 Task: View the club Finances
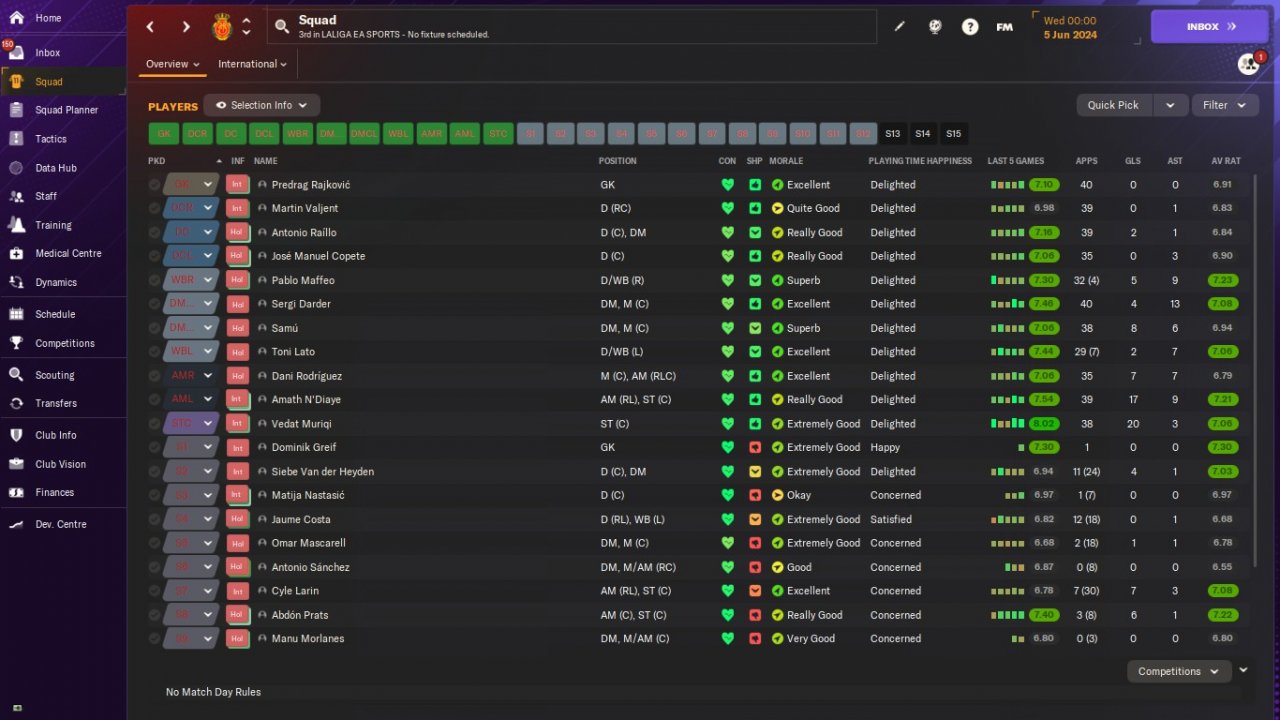55,492
